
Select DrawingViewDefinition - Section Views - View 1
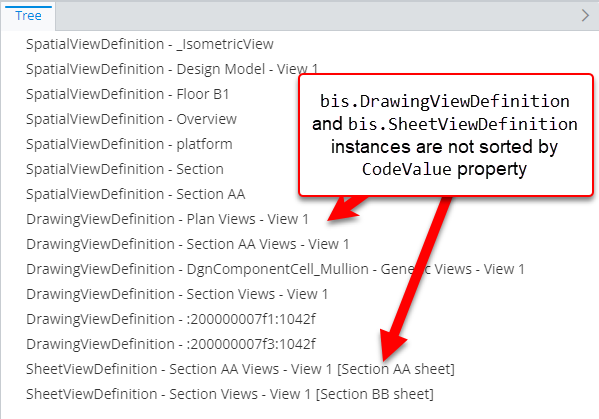[177, 294]
